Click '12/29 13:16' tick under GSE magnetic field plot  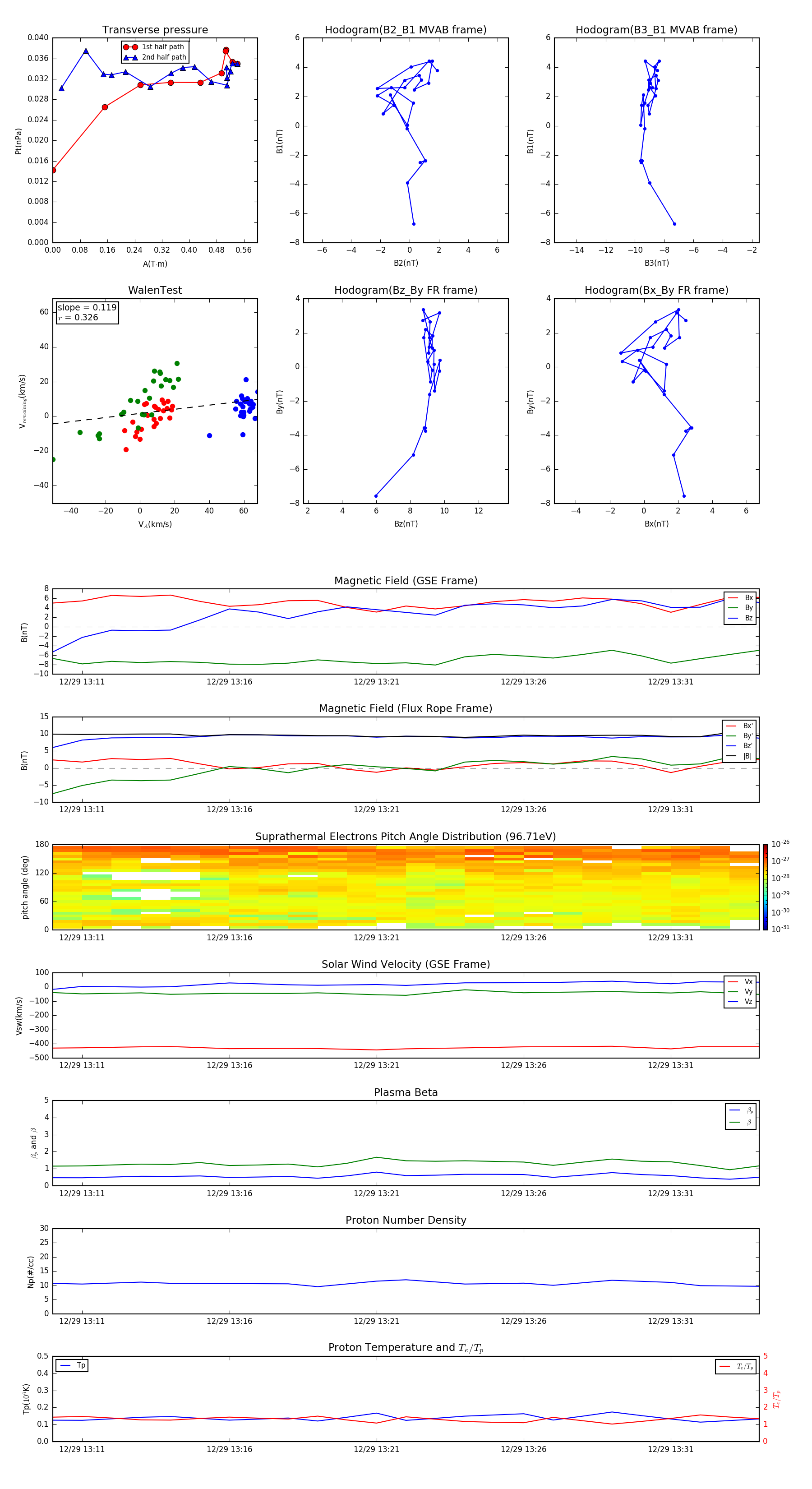click(x=230, y=682)
